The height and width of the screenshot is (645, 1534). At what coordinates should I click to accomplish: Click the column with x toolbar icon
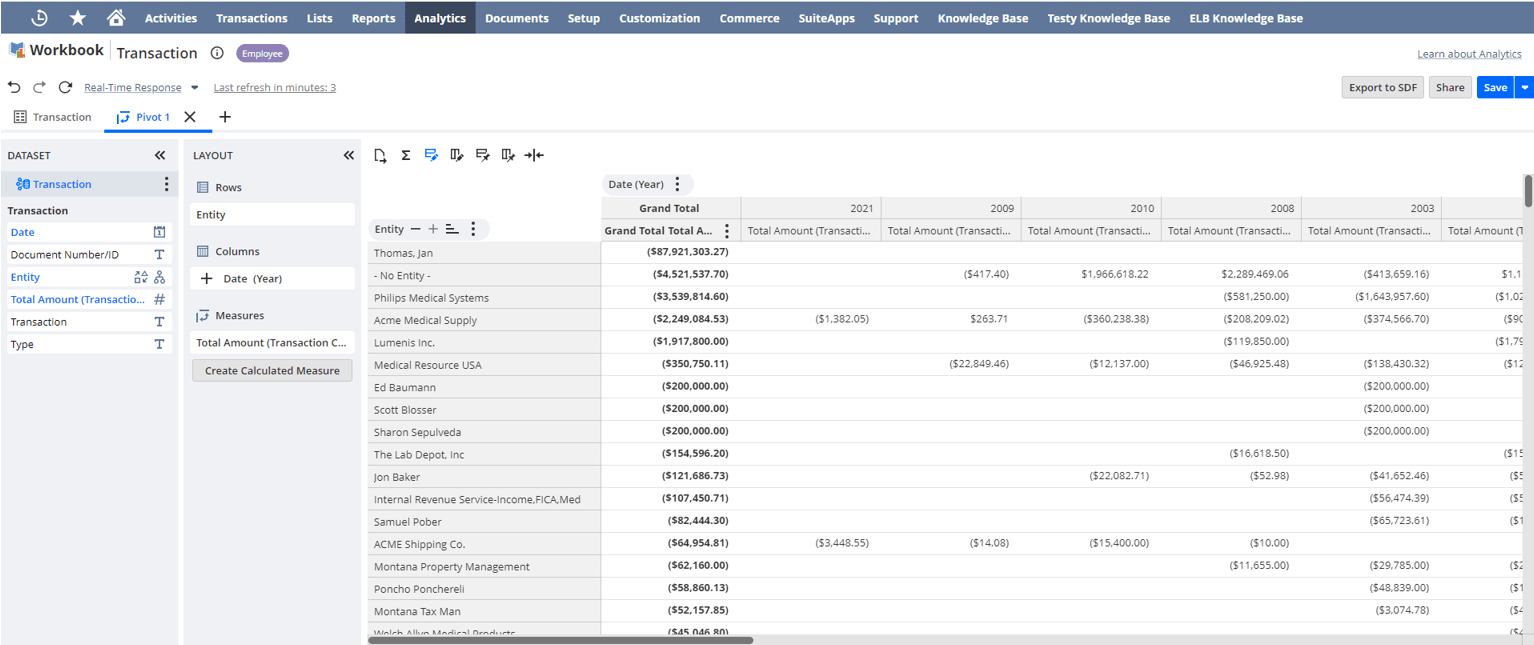tap(508, 155)
